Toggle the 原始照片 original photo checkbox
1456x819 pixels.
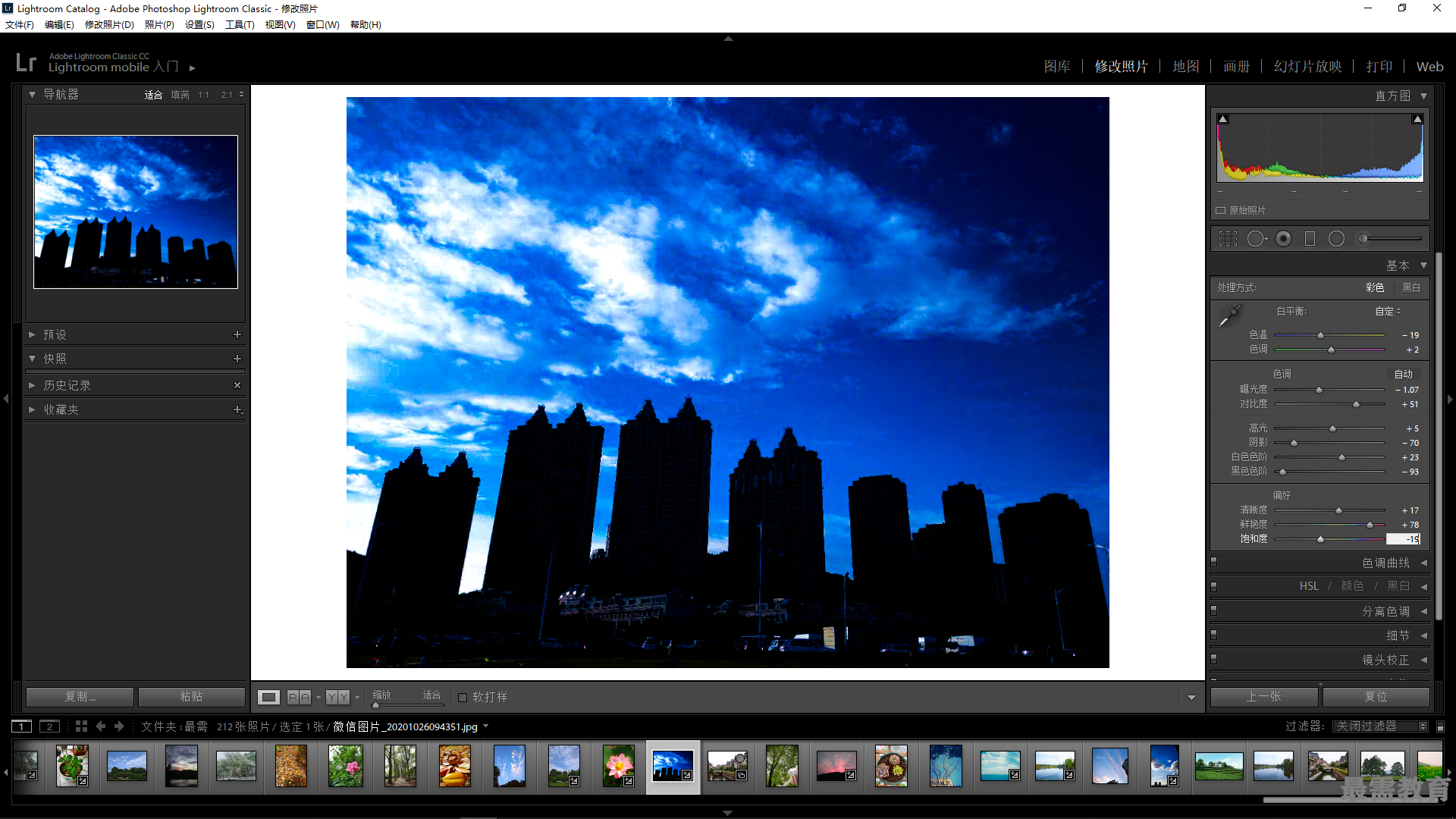click(x=1221, y=211)
